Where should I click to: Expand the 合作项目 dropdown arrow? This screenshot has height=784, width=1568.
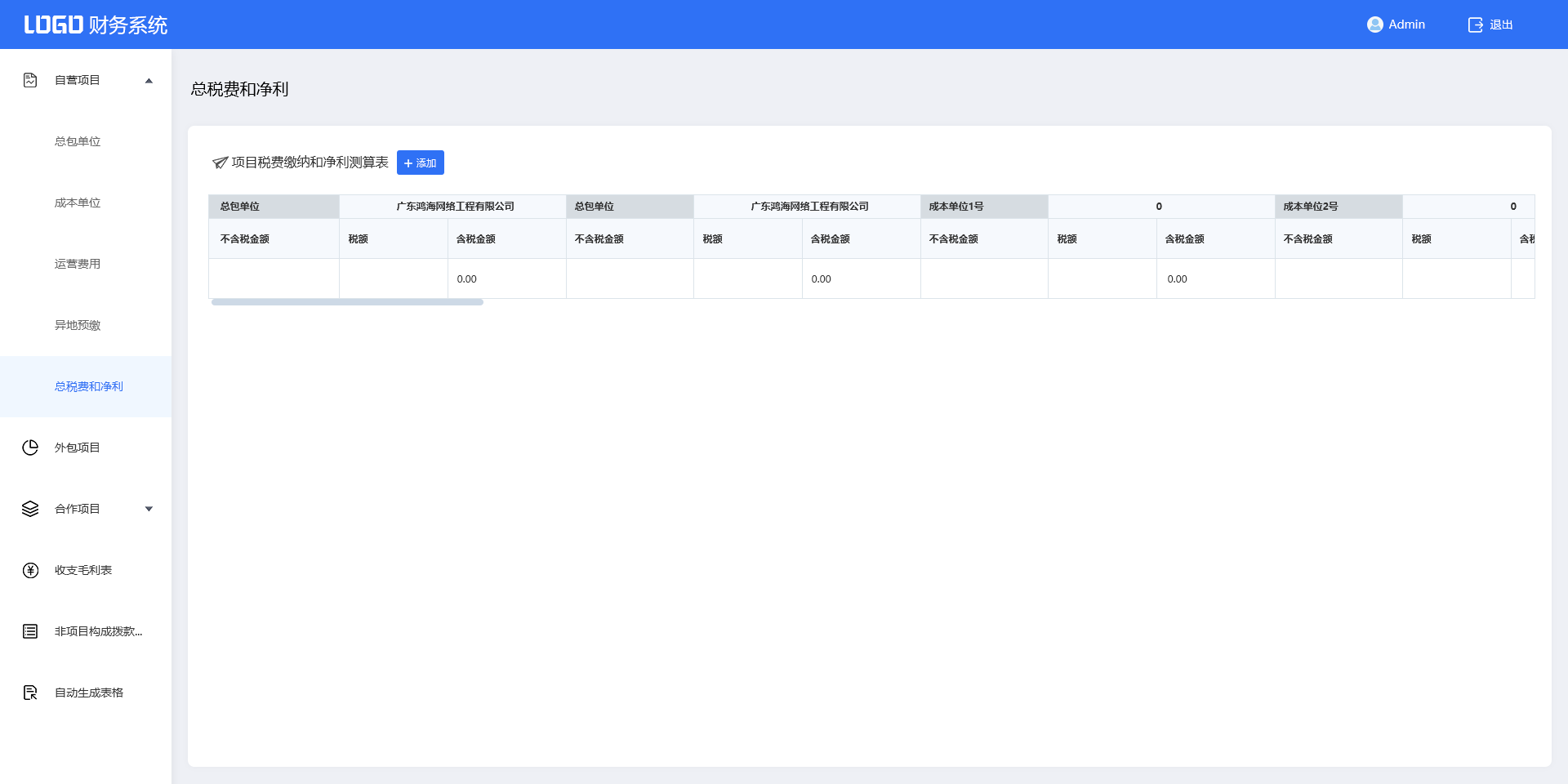[149, 509]
